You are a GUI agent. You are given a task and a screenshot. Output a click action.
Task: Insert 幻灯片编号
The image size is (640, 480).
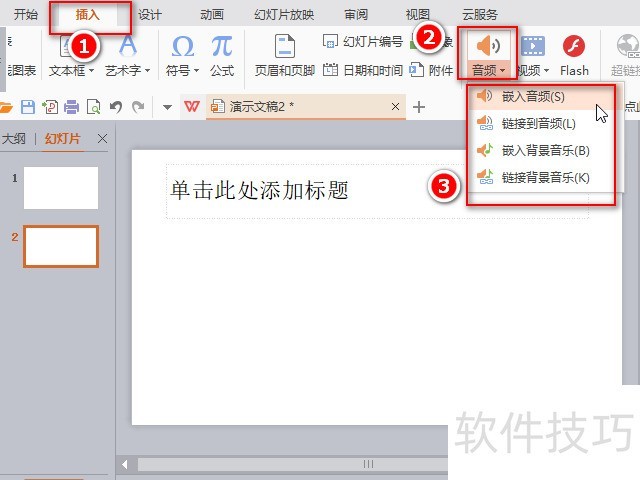pos(362,42)
